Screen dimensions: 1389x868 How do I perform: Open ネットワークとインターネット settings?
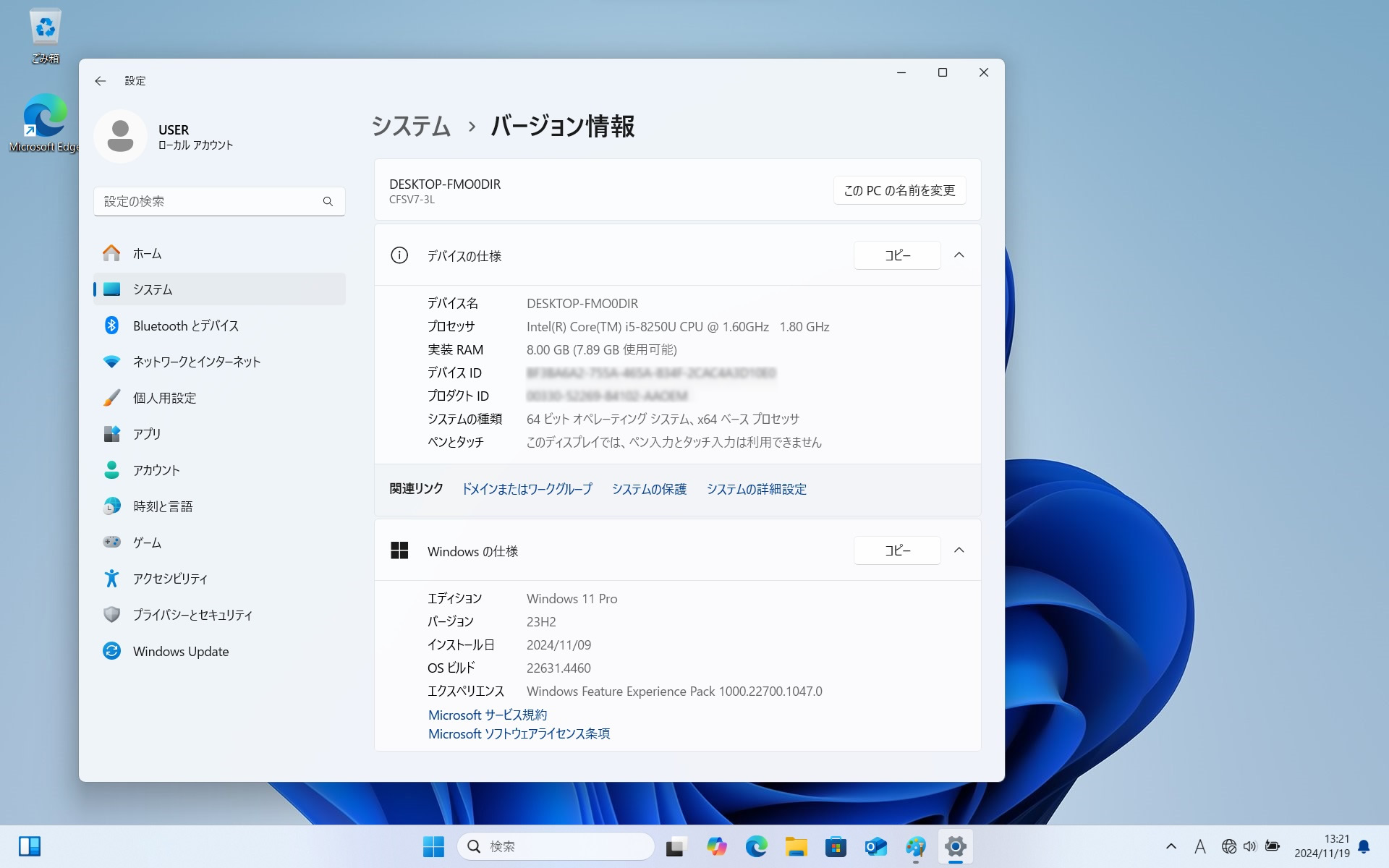tap(219, 362)
